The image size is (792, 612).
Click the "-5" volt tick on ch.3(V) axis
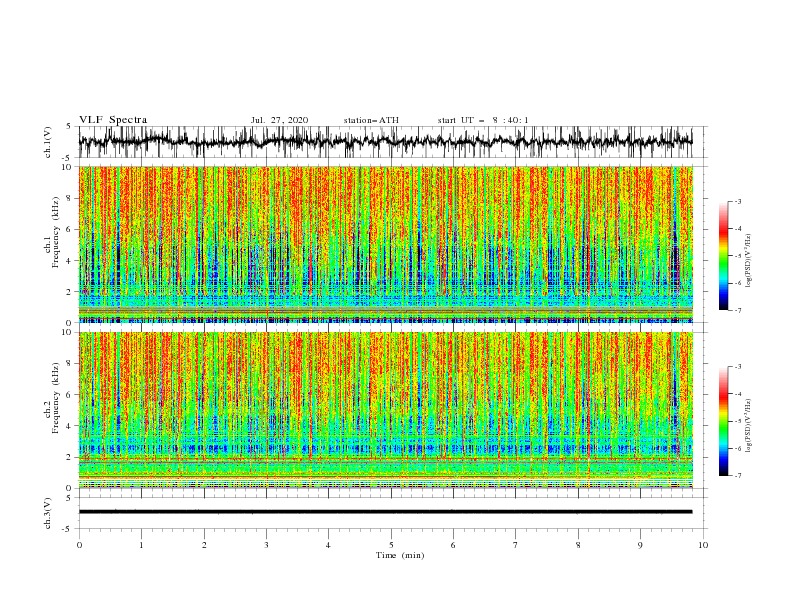pos(68,529)
